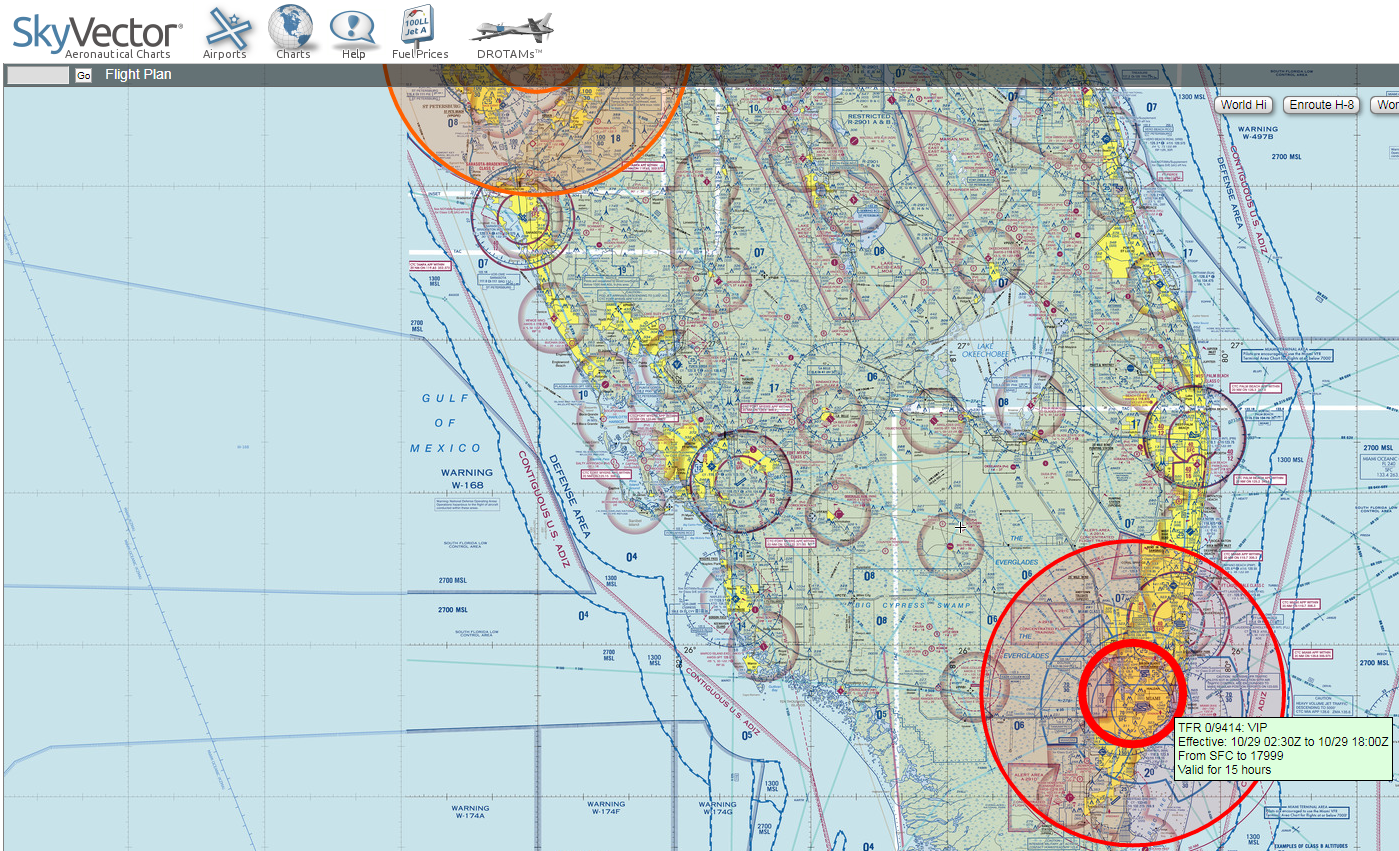Click the 'TFR 0/9414: VIP' tooltip title
The height and width of the screenshot is (851, 1399).
pyautogui.click(x=1222, y=728)
